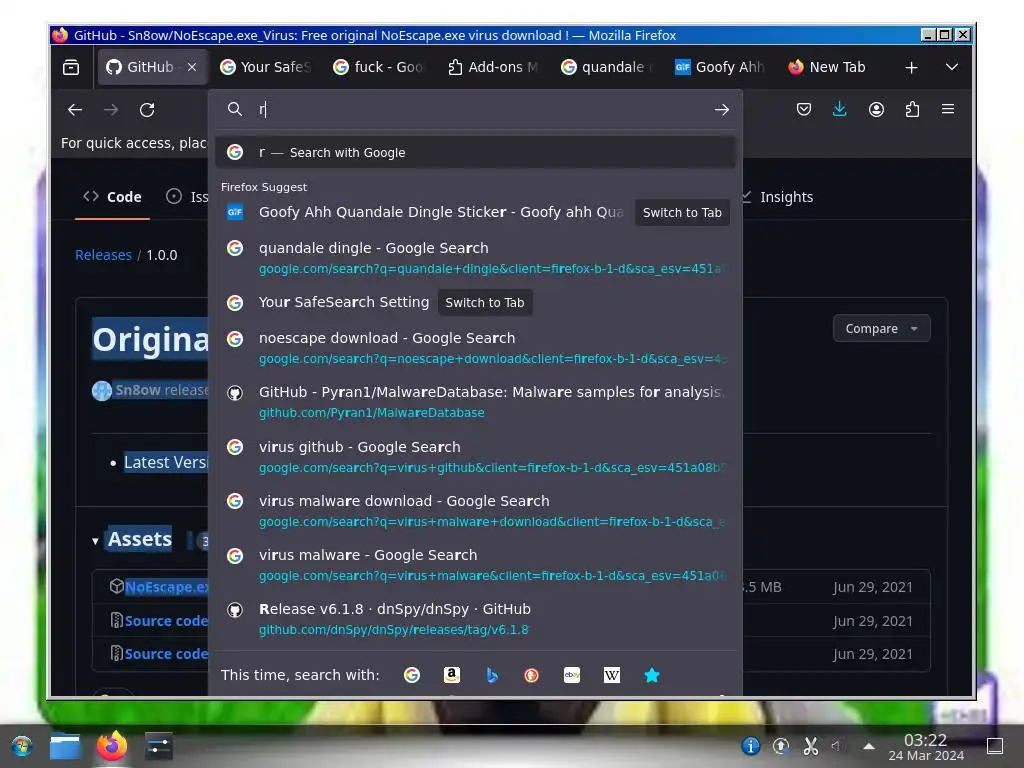Search this time with Amazon icon
This screenshot has width=1024, height=768.
pos(452,675)
